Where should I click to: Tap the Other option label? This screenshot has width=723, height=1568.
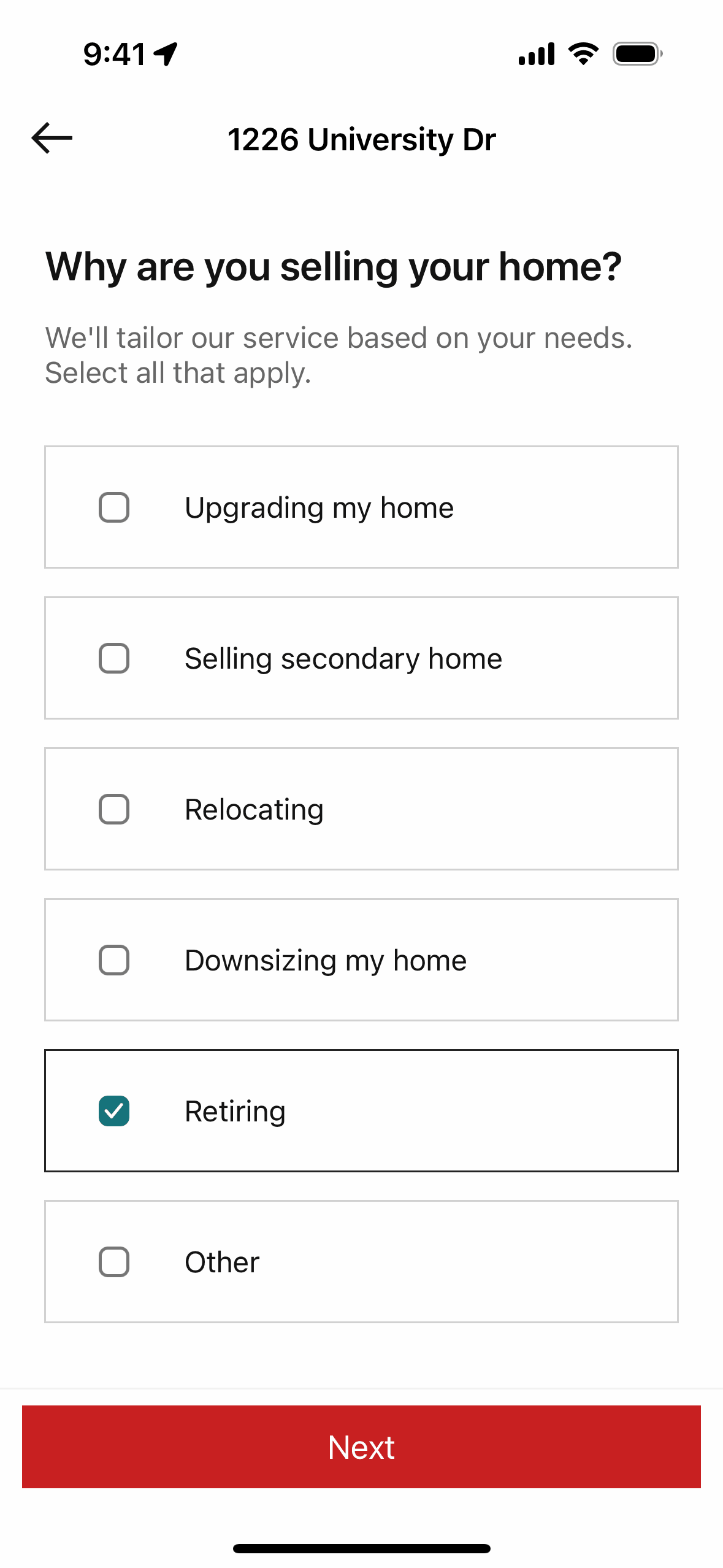coord(222,1262)
